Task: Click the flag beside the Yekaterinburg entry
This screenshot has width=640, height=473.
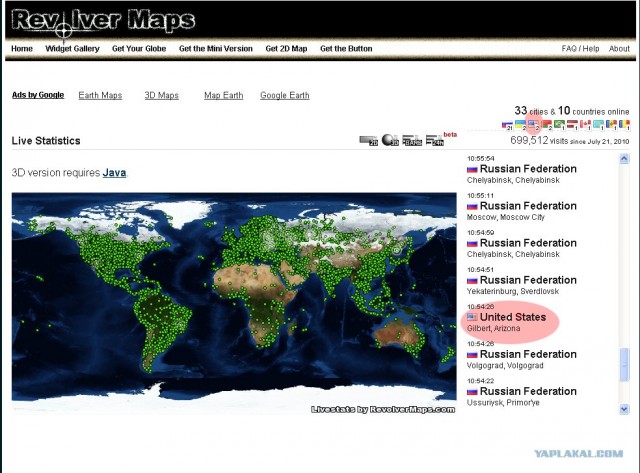Action: [472, 280]
